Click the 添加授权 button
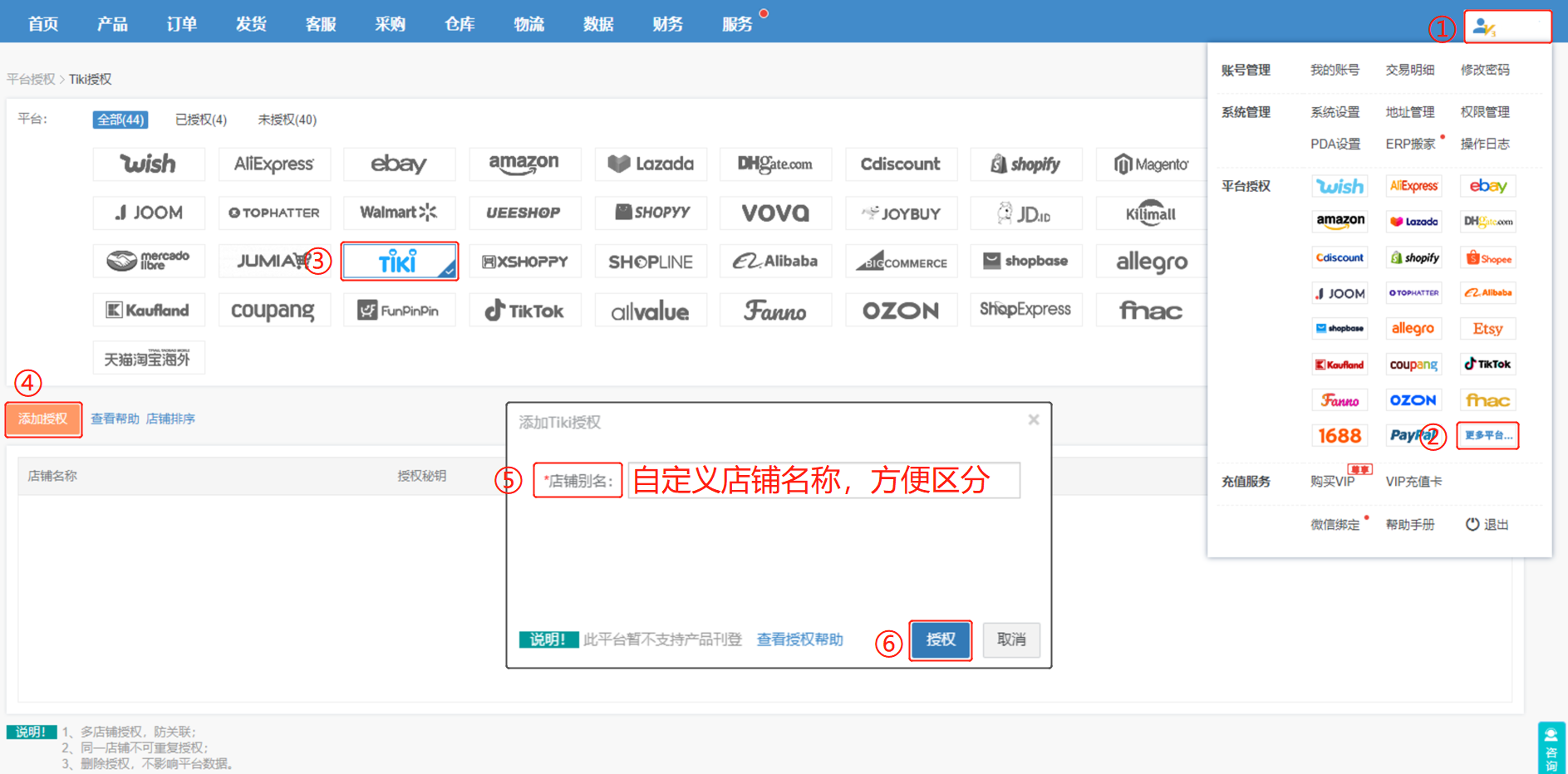1568x774 pixels. click(x=43, y=419)
